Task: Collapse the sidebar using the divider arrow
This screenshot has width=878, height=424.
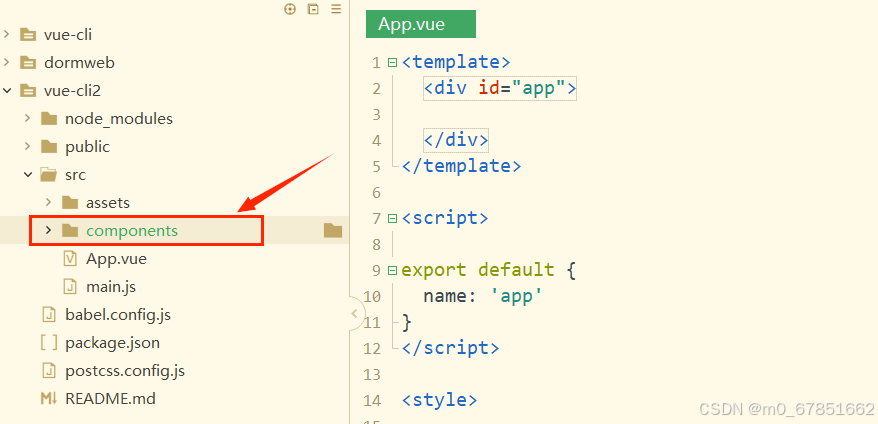Action: point(354,313)
